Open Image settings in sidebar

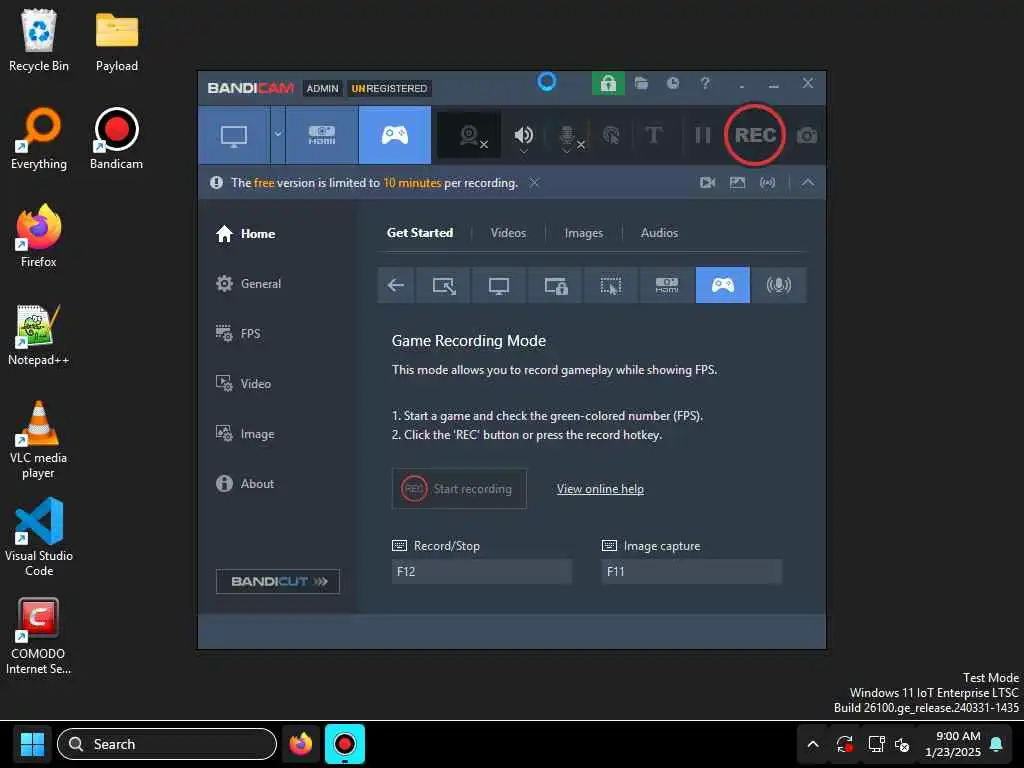coord(245,434)
